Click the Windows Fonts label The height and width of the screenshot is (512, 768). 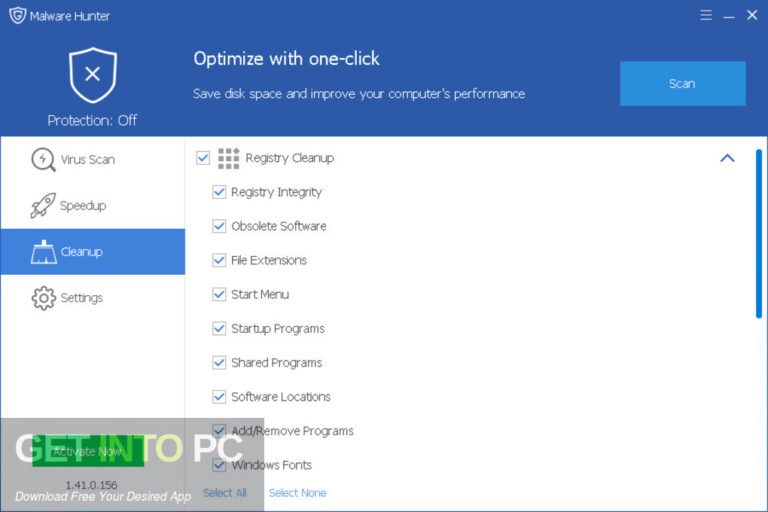[x=271, y=465]
